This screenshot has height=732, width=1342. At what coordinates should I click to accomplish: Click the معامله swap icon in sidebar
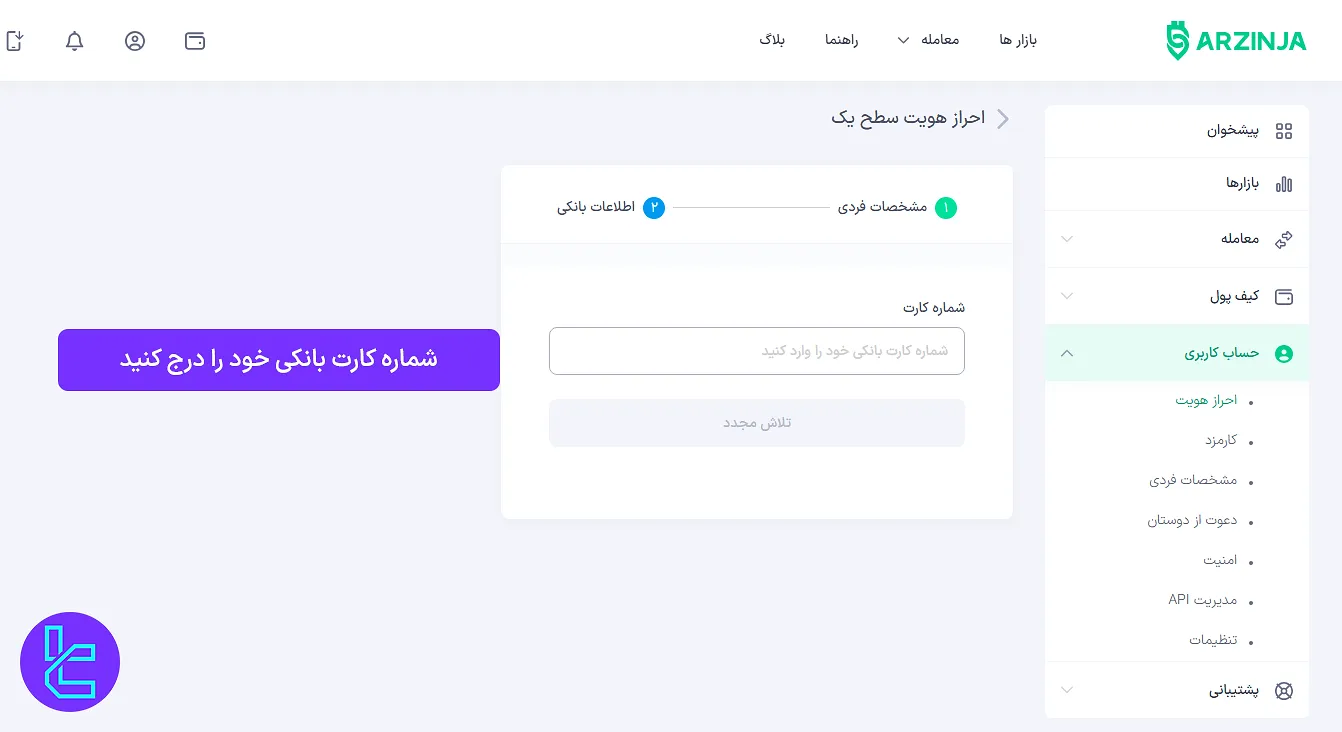1285,239
